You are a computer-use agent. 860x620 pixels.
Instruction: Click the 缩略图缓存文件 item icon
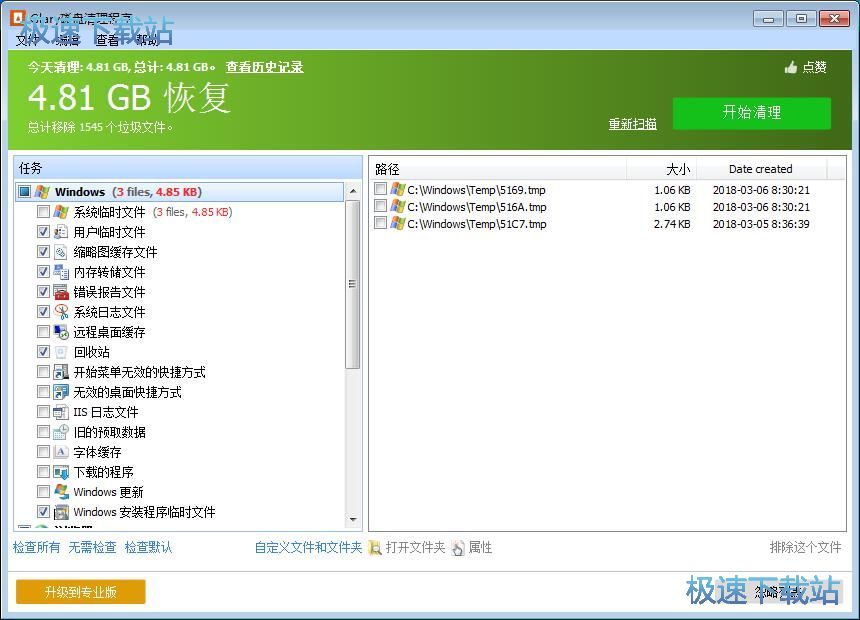click(61, 252)
